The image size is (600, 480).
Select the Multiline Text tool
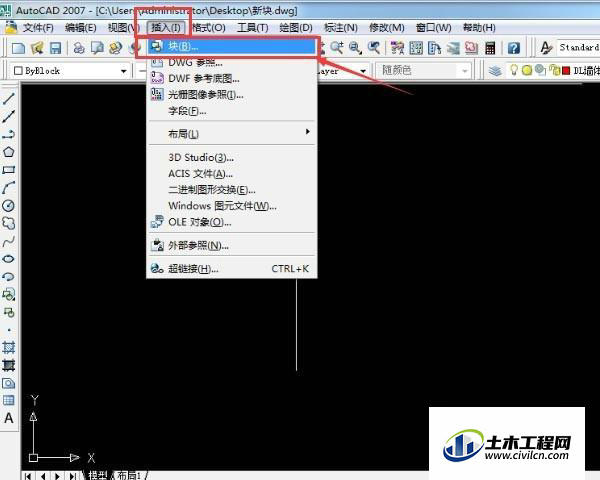8,418
